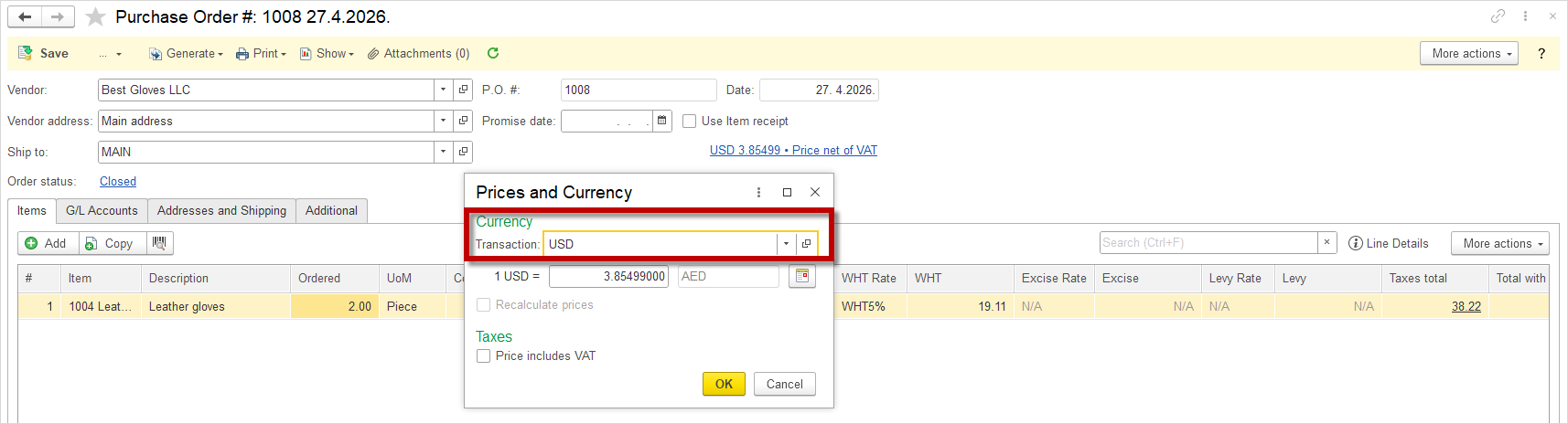Toggle the Recalculate prices checkbox
1568x424 pixels.
click(x=484, y=304)
